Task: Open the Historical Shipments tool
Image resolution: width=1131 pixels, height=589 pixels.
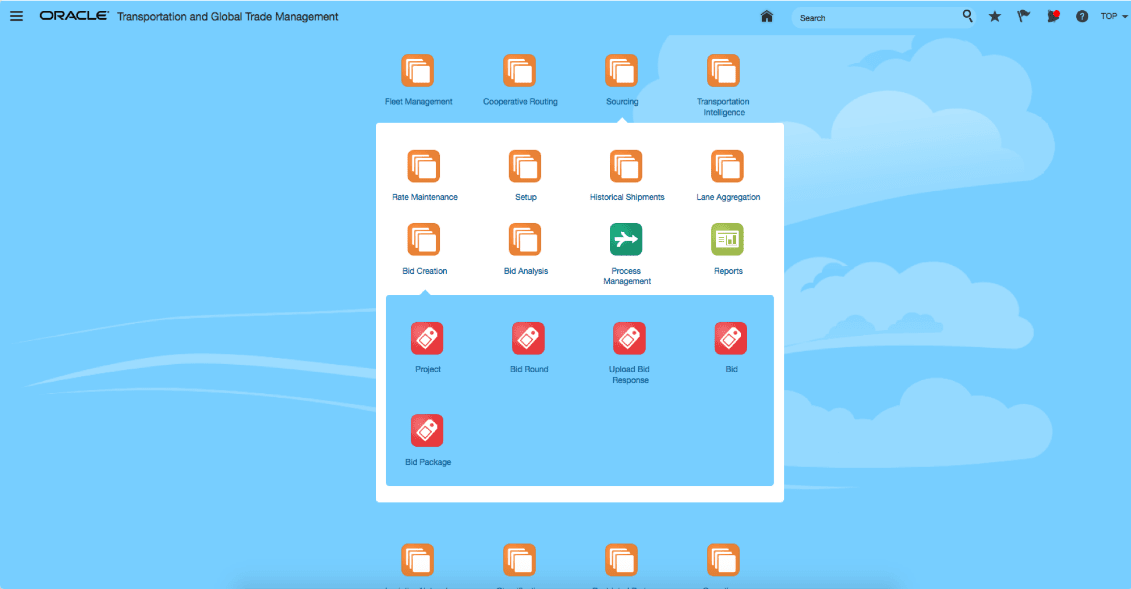Action: point(626,166)
